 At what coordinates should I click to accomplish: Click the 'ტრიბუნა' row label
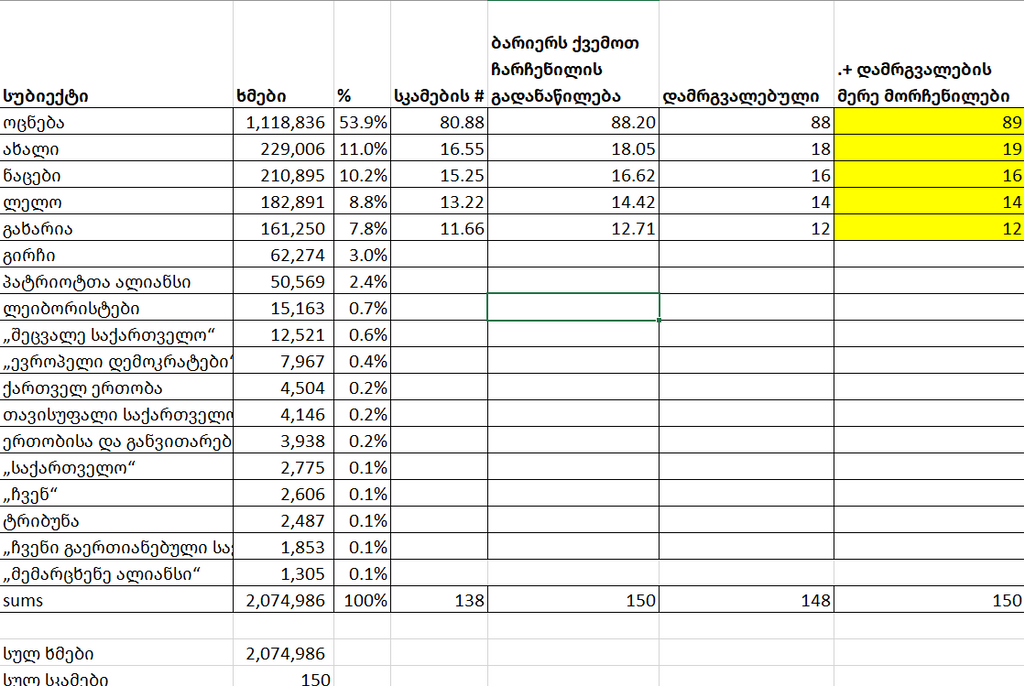pos(116,521)
